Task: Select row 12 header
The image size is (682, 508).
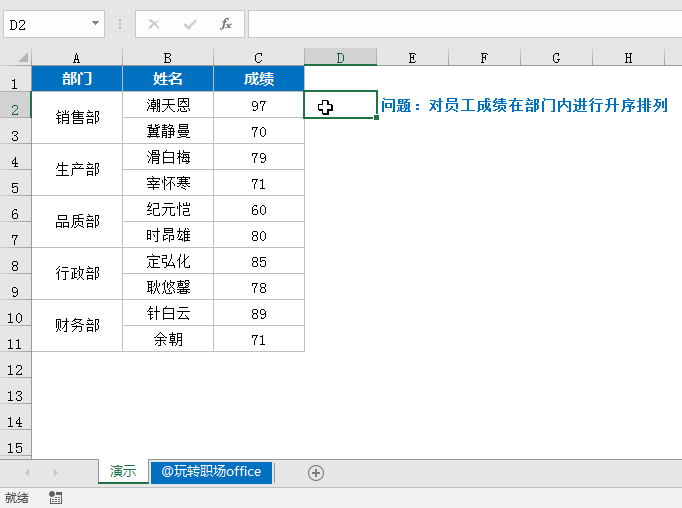Action: click(15, 365)
